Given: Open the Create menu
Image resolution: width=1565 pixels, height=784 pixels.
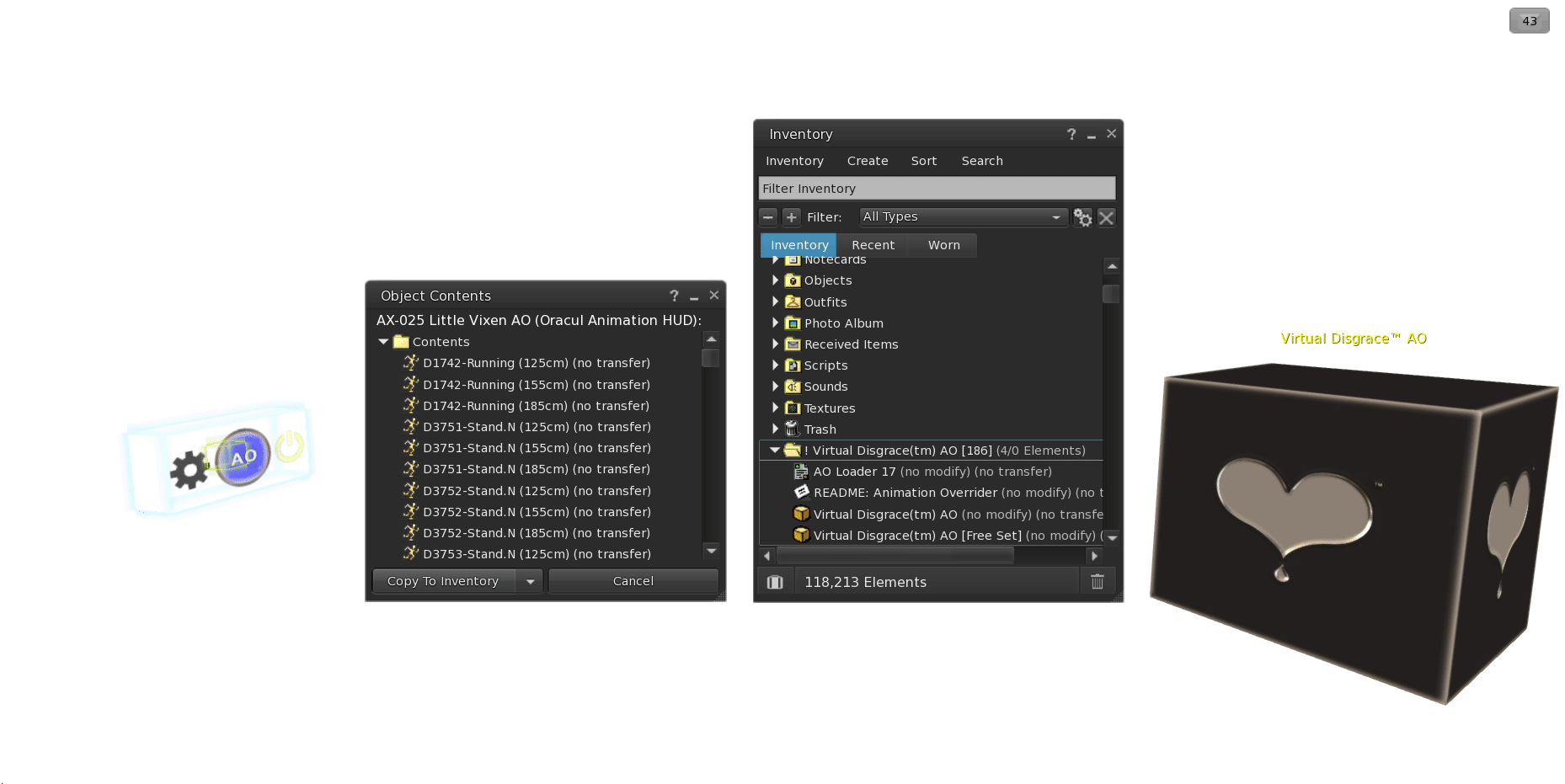Looking at the screenshot, I should (x=868, y=161).
